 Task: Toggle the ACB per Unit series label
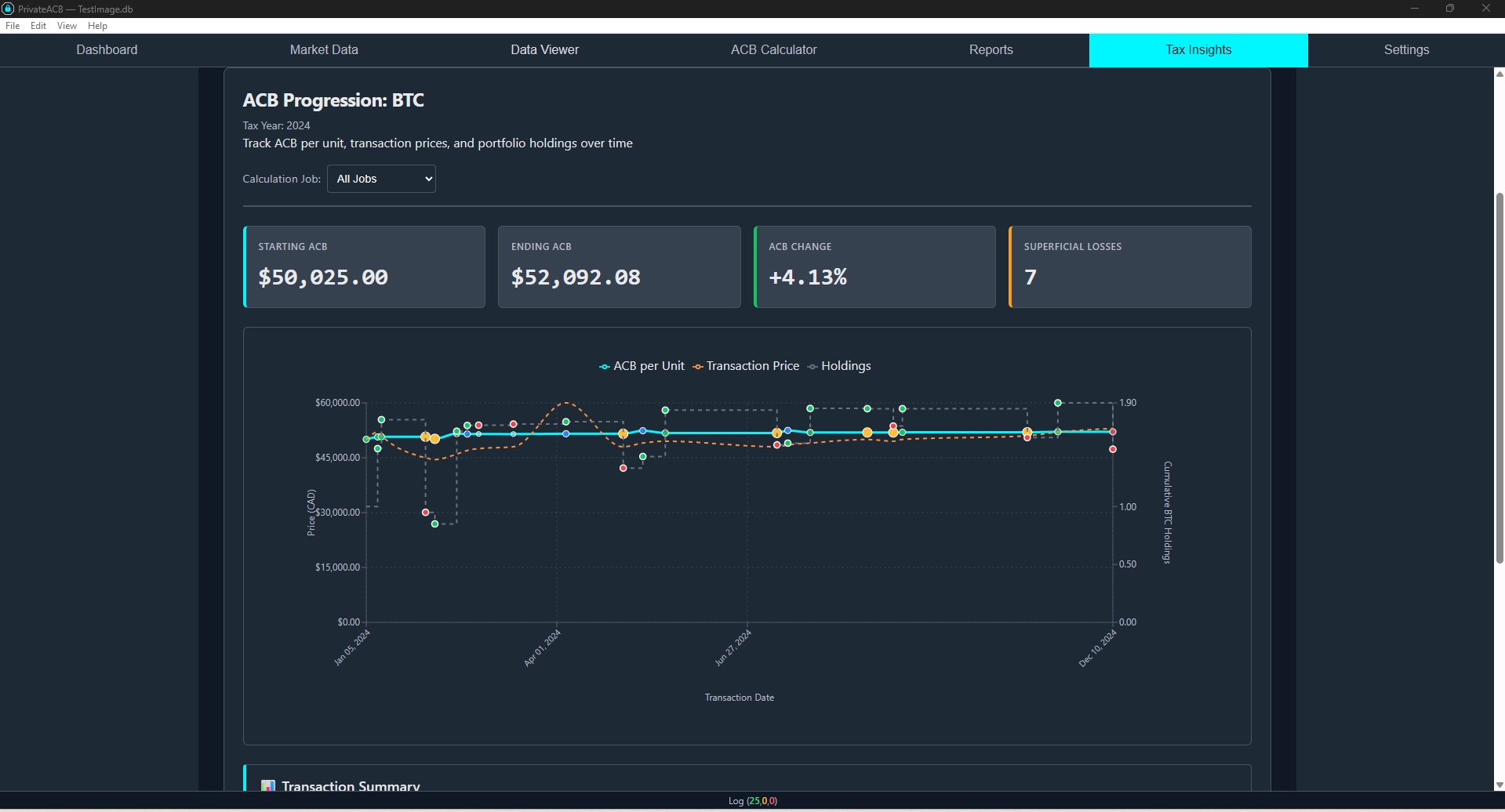pyautogui.click(x=649, y=366)
